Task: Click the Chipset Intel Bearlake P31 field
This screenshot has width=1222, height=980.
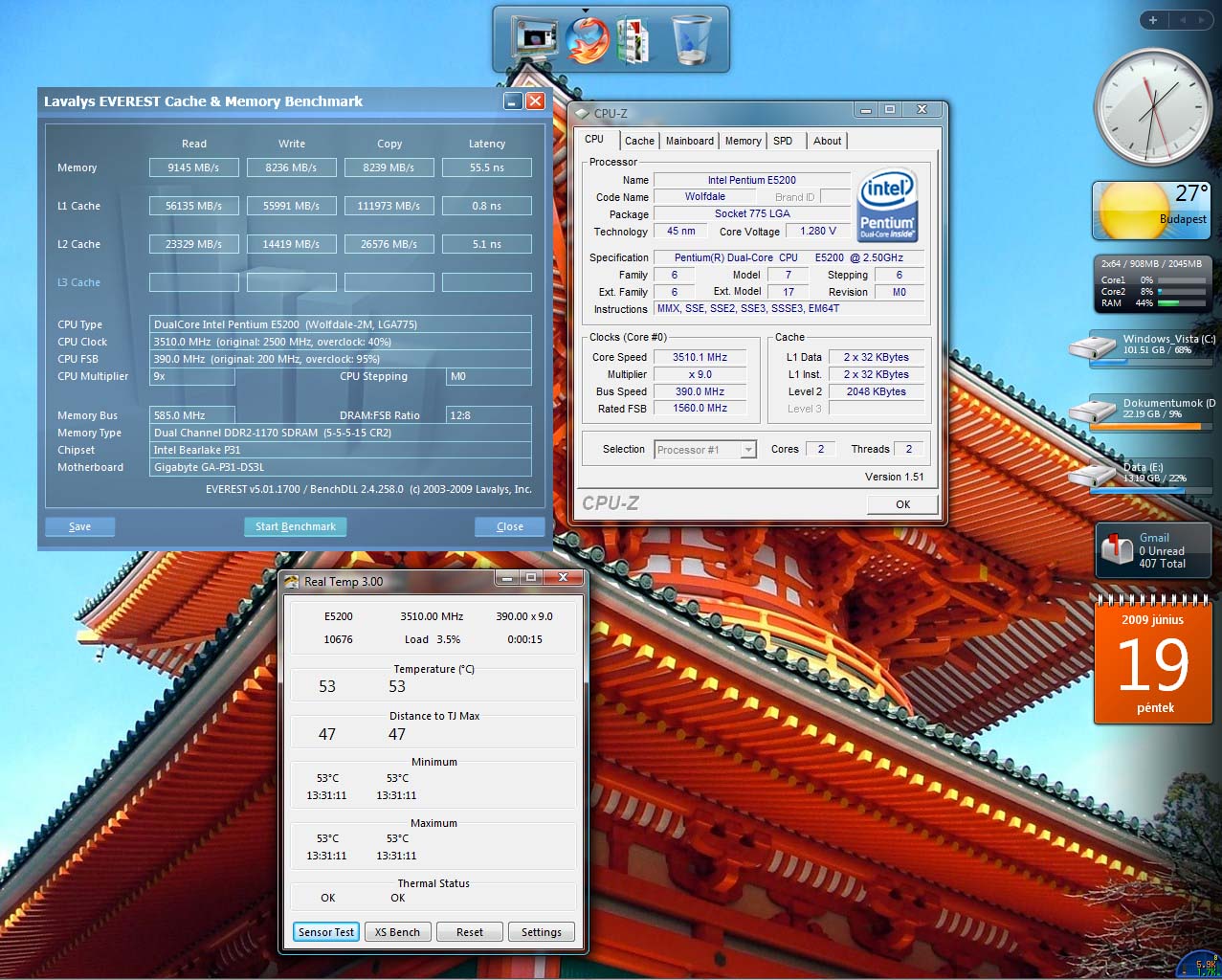Action: pos(341,450)
